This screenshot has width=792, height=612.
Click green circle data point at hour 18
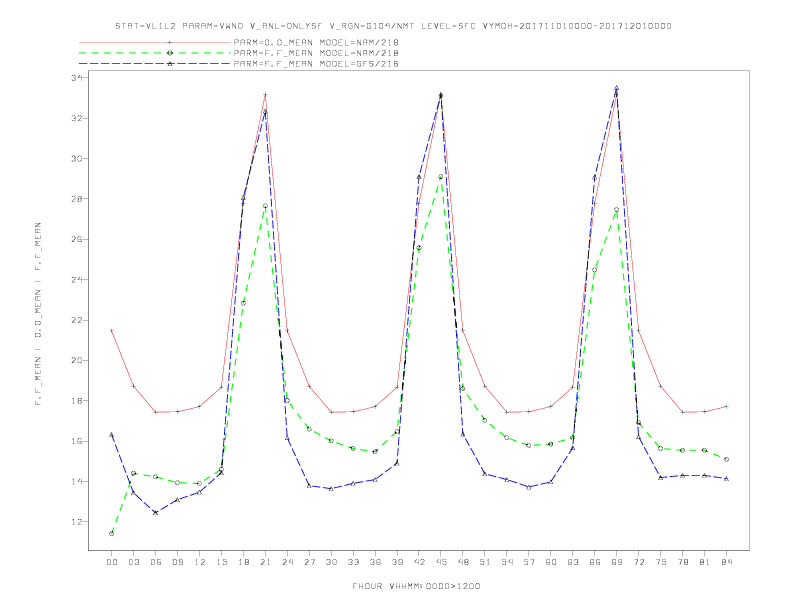(243, 303)
